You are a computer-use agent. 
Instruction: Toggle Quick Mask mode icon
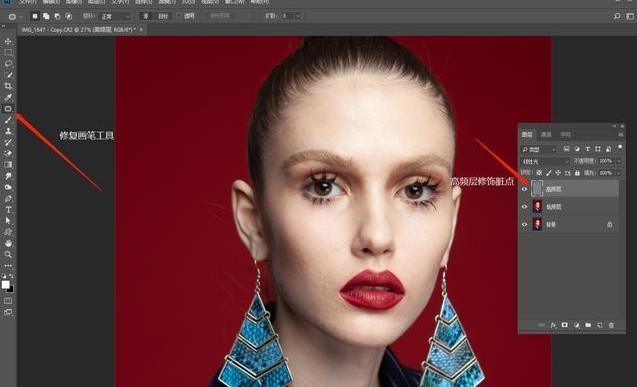point(8,301)
